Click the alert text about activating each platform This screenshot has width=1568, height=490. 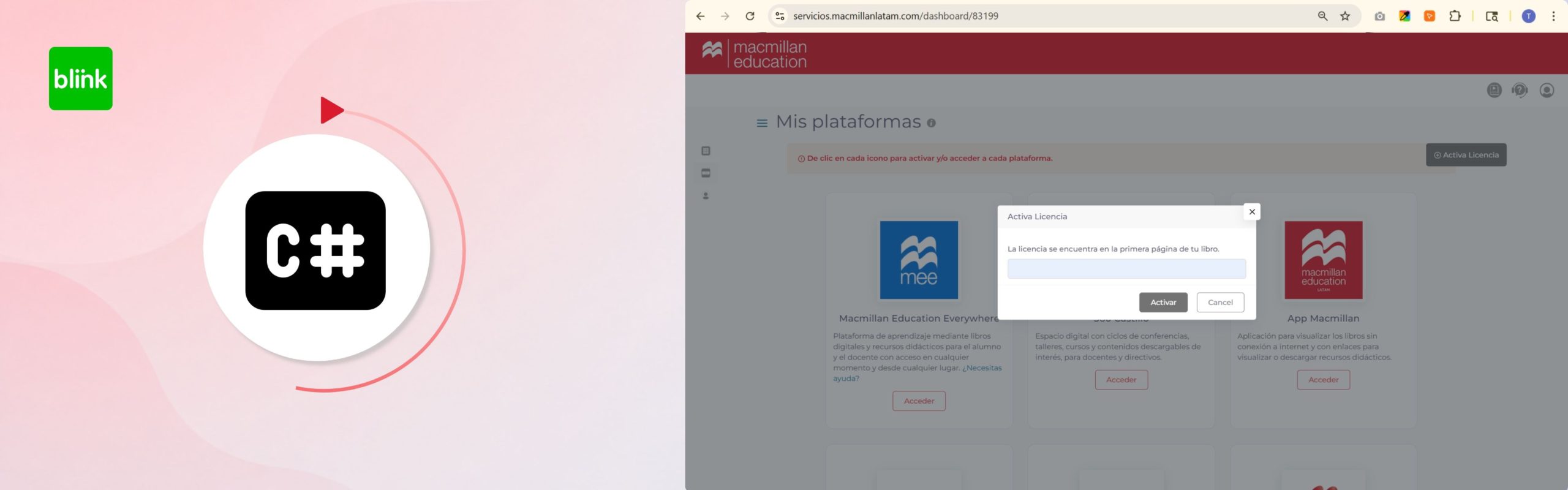pos(929,159)
